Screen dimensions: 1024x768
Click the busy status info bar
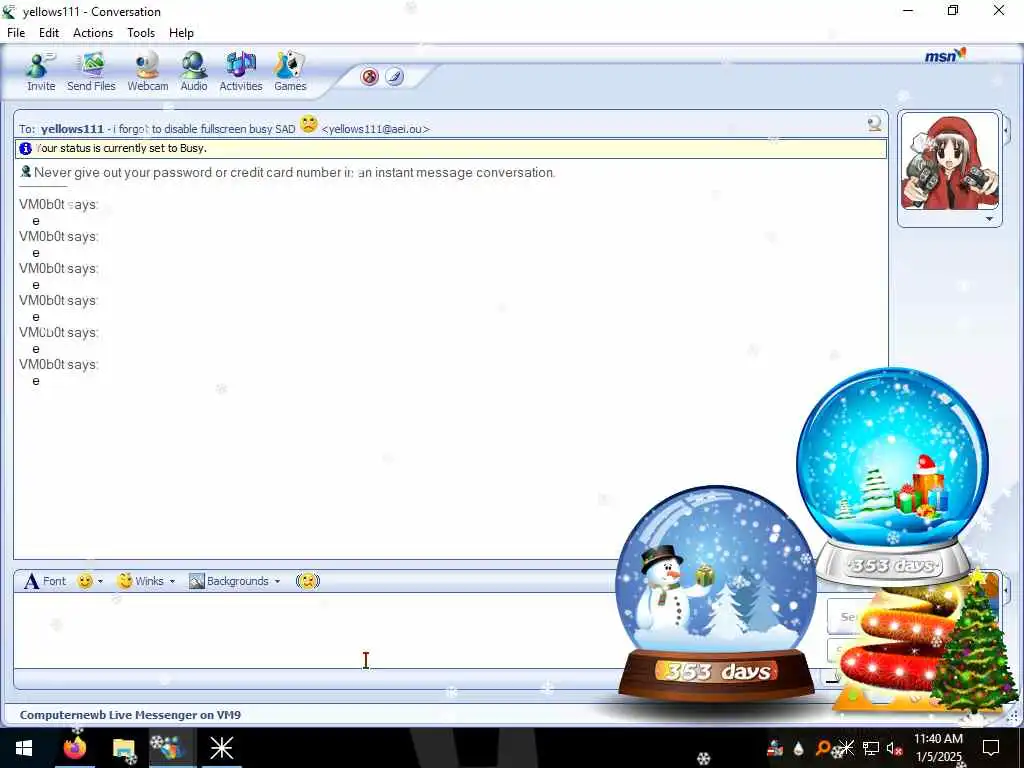[x=451, y=148]
